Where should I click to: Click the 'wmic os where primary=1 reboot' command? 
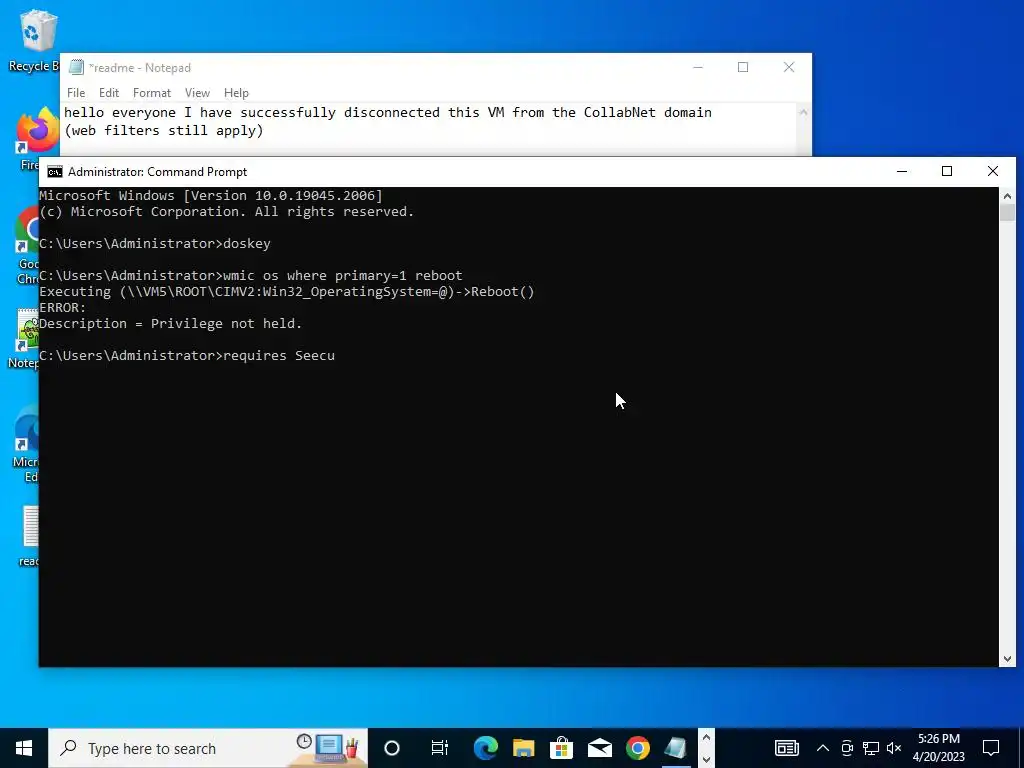coord(343,276)
